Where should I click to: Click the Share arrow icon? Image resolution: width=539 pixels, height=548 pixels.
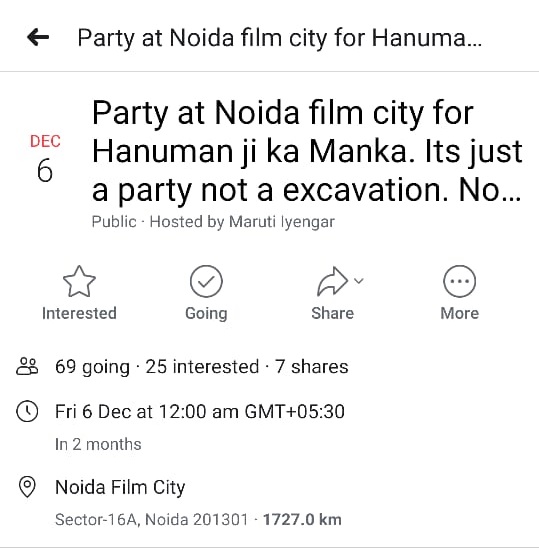332,281
